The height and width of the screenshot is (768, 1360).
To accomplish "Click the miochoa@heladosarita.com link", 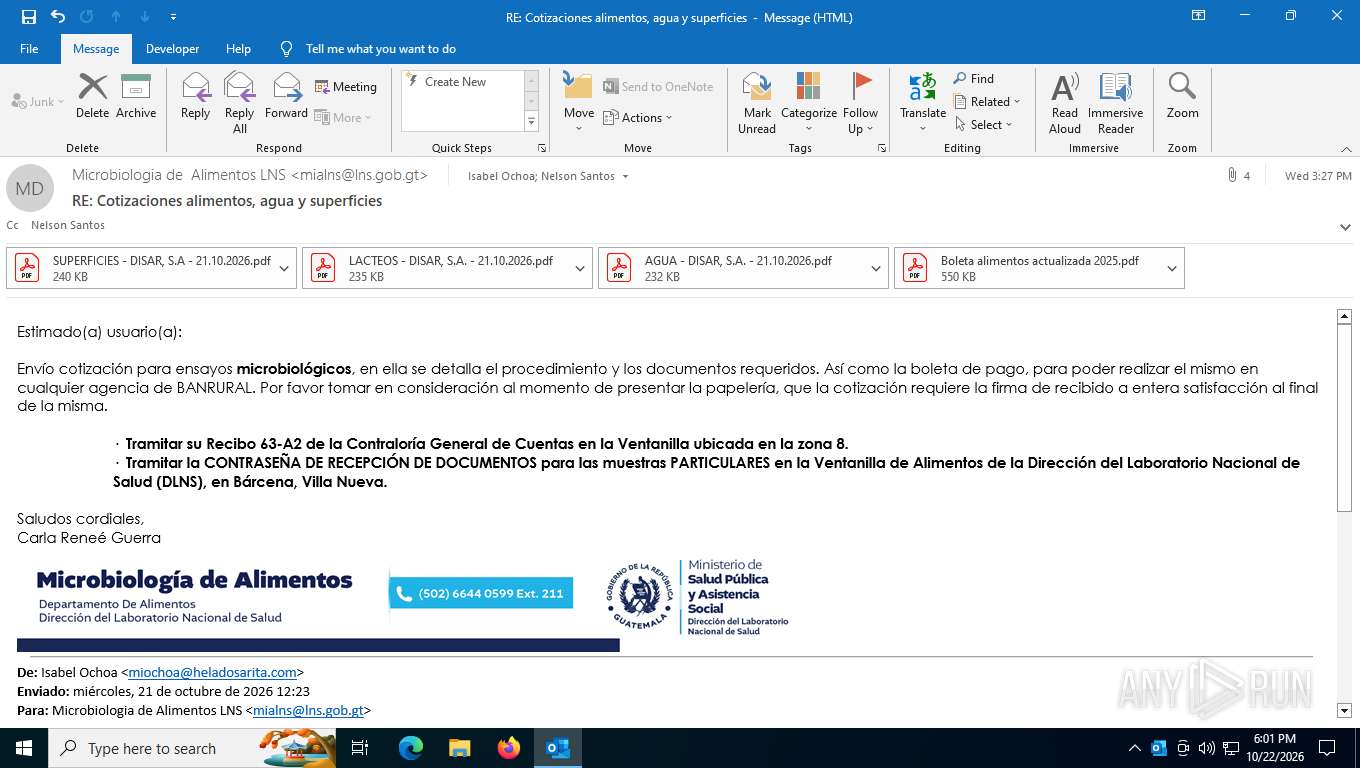I will pos(212,672).
